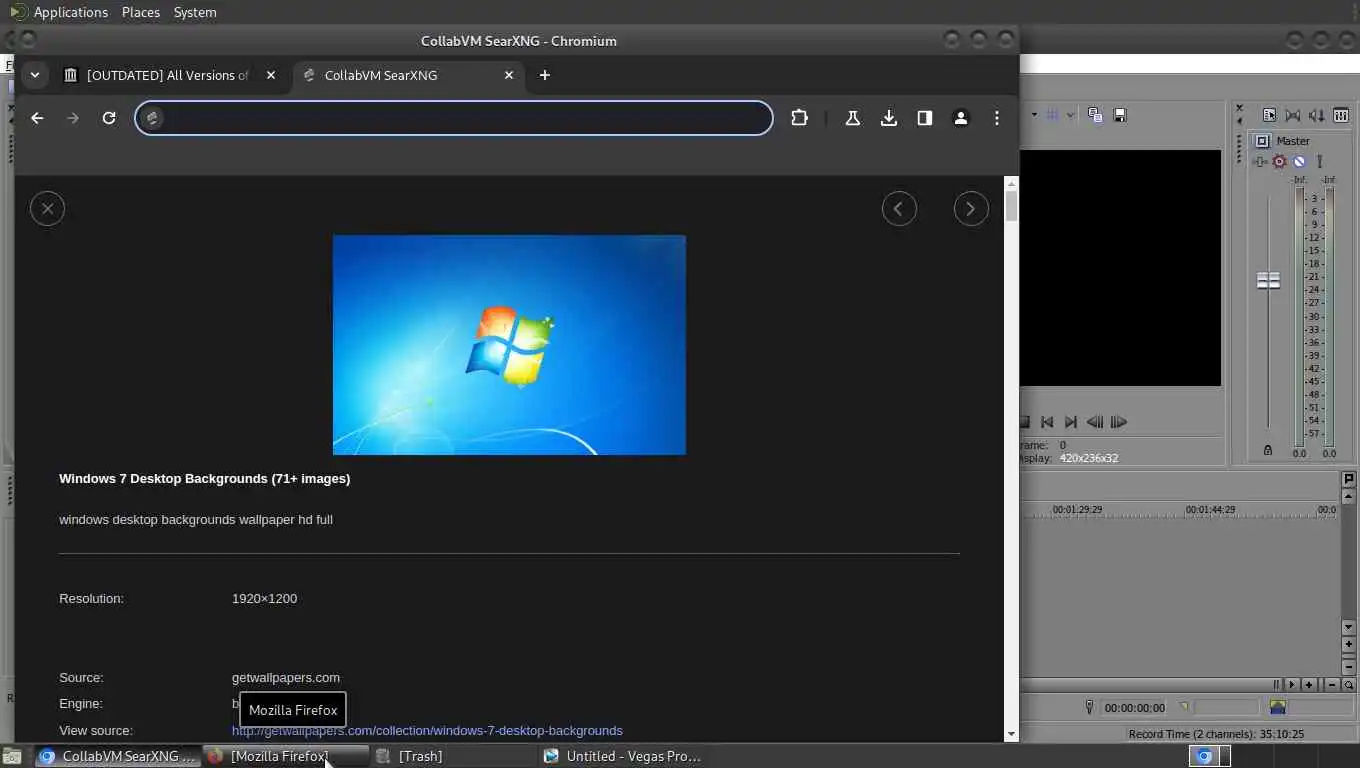
Task: Zoom in timeline horizontally plus button in Vegas
Action: pyautogui.click(x=1308, y=685)
